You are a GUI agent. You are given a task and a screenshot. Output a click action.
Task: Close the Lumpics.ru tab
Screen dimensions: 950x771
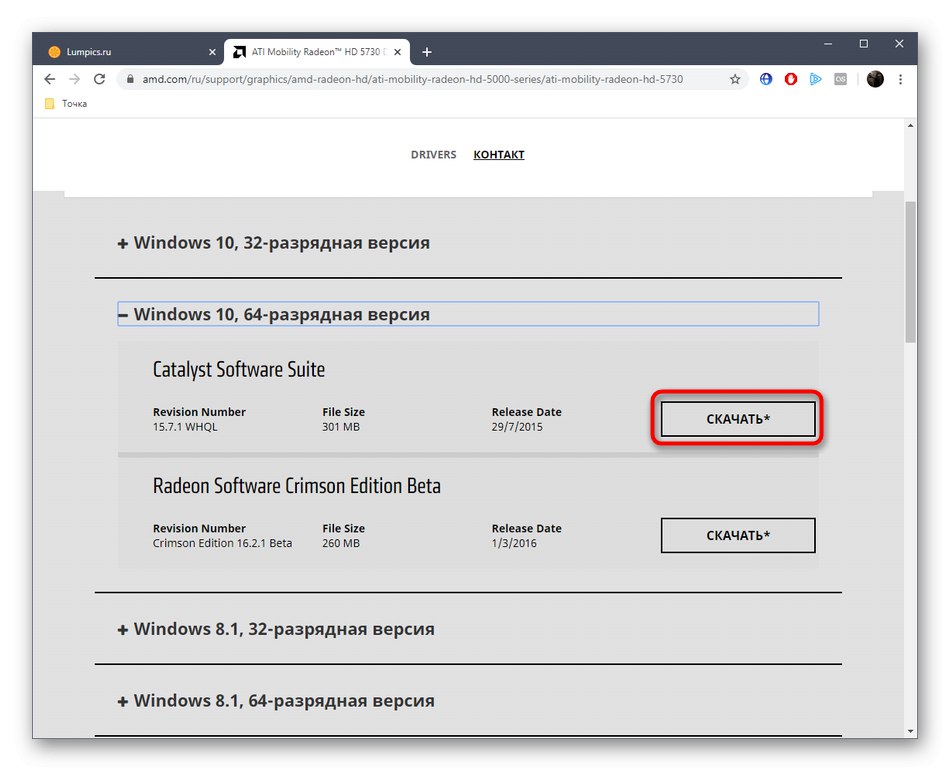[212, 52]
